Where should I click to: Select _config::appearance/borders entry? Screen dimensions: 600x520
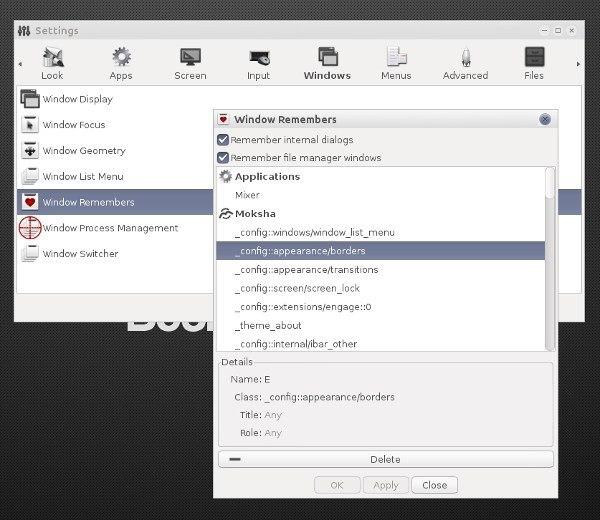[x=381, y=251]
